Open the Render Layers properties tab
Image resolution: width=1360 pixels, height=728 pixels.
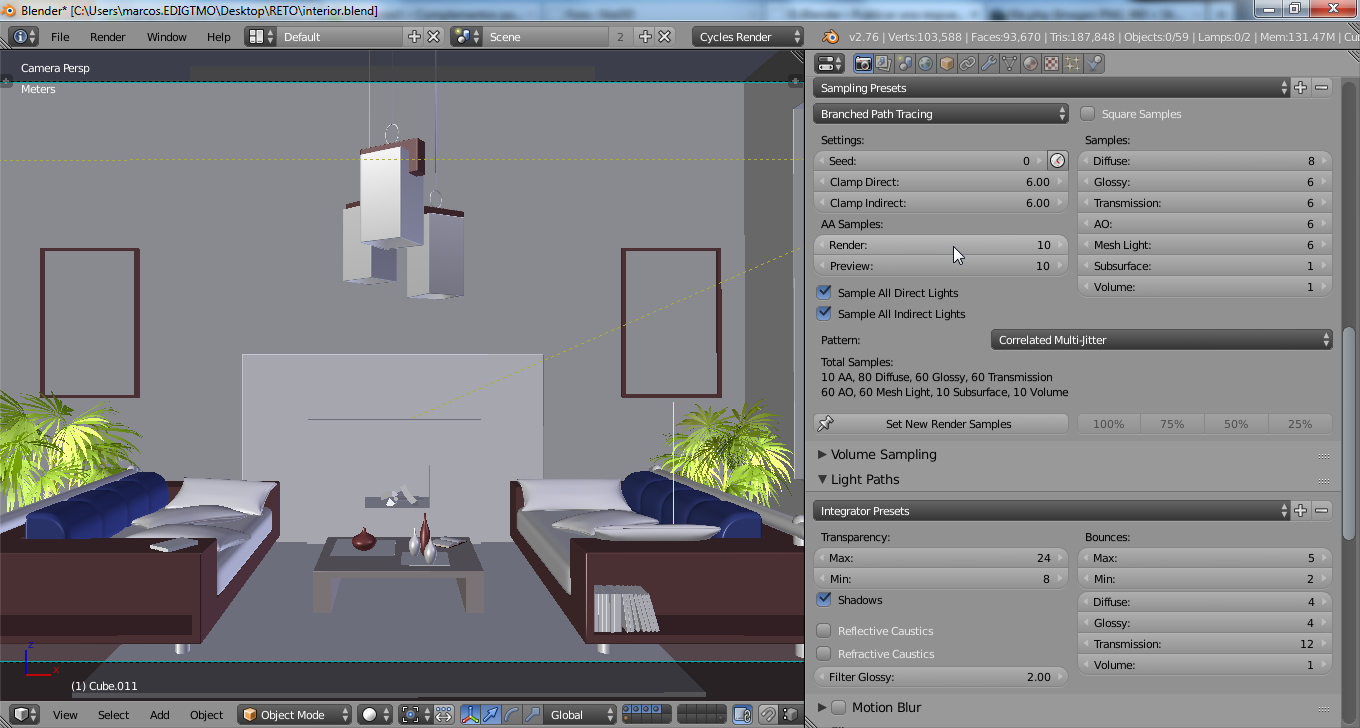coord(884,63)
